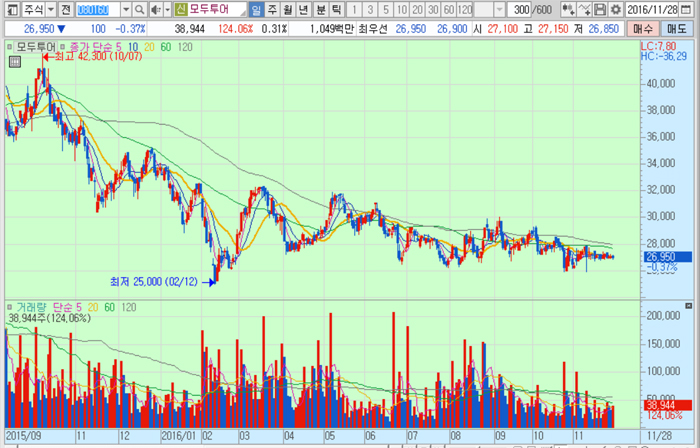Select the 60 interval tab
This screenshot has height=448, width=700.
(449, 9)
